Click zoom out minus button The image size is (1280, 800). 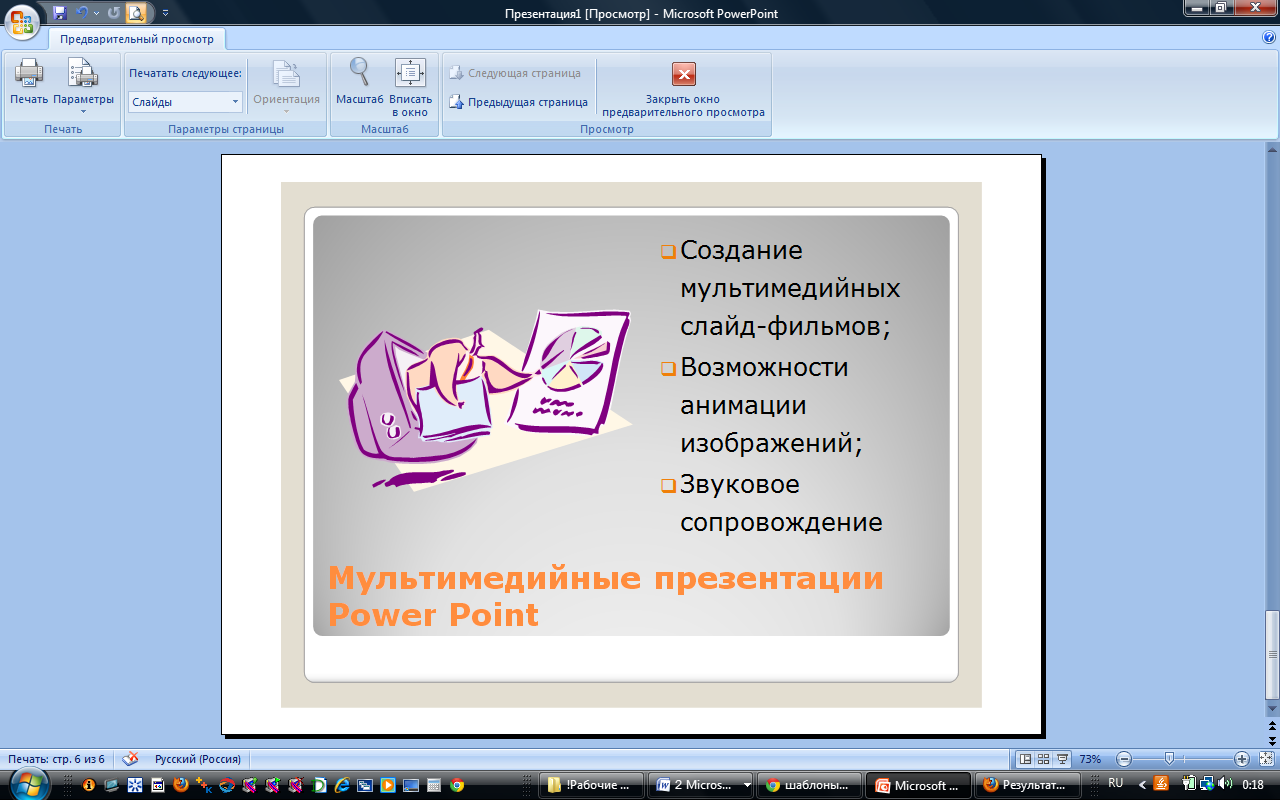pyautogui.click(x=1124, y=759)
